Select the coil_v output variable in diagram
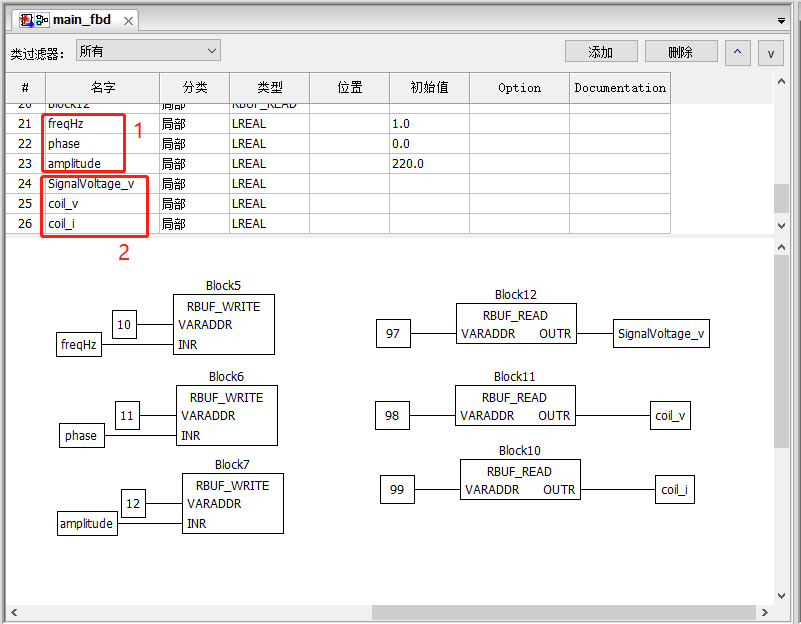 pyautogui.click(x=670, y=415)
